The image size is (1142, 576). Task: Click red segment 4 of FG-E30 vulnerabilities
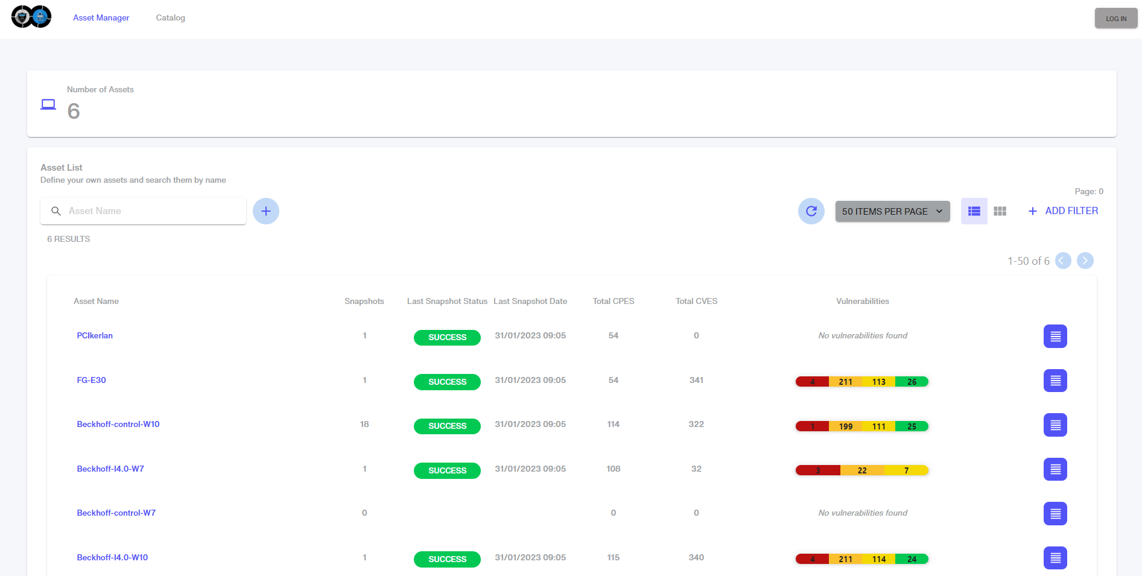(x=812, y=382)
